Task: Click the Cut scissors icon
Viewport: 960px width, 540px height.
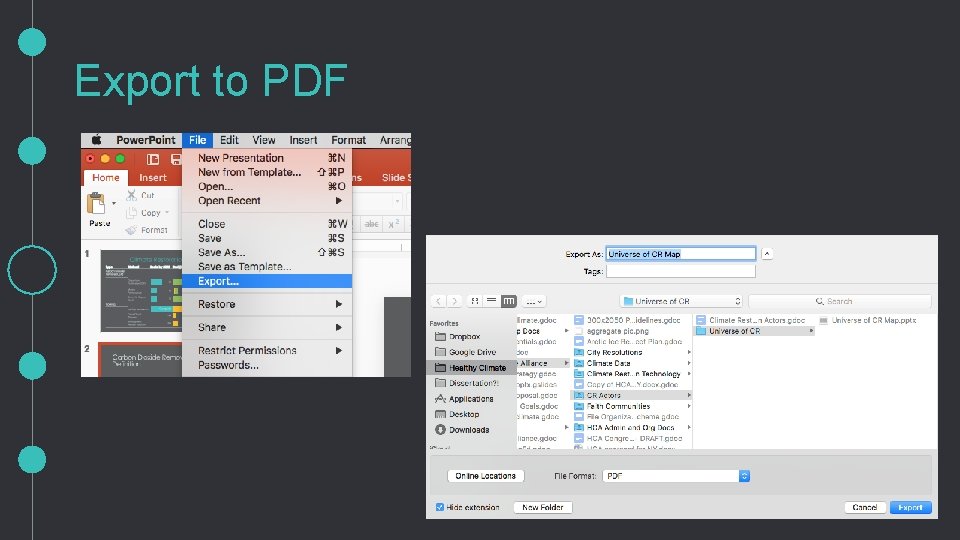Action: (x=131, y=195)
